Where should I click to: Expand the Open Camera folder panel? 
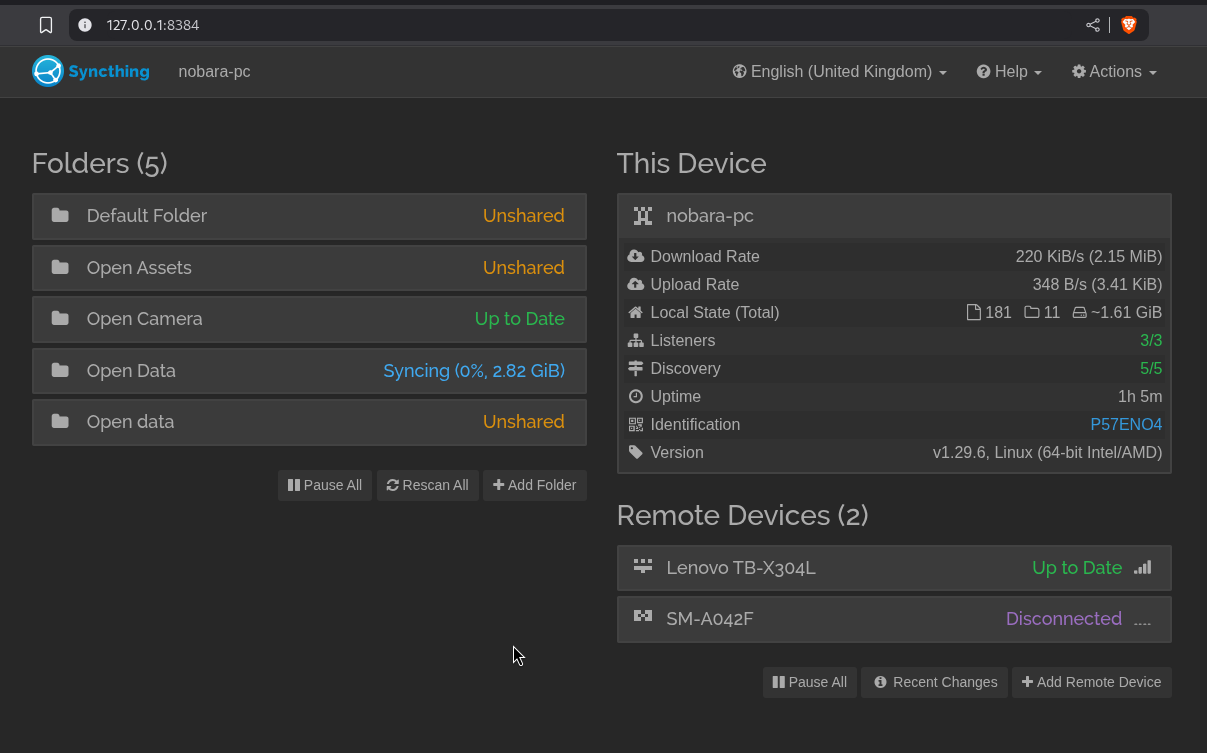(x=309, y=319)
